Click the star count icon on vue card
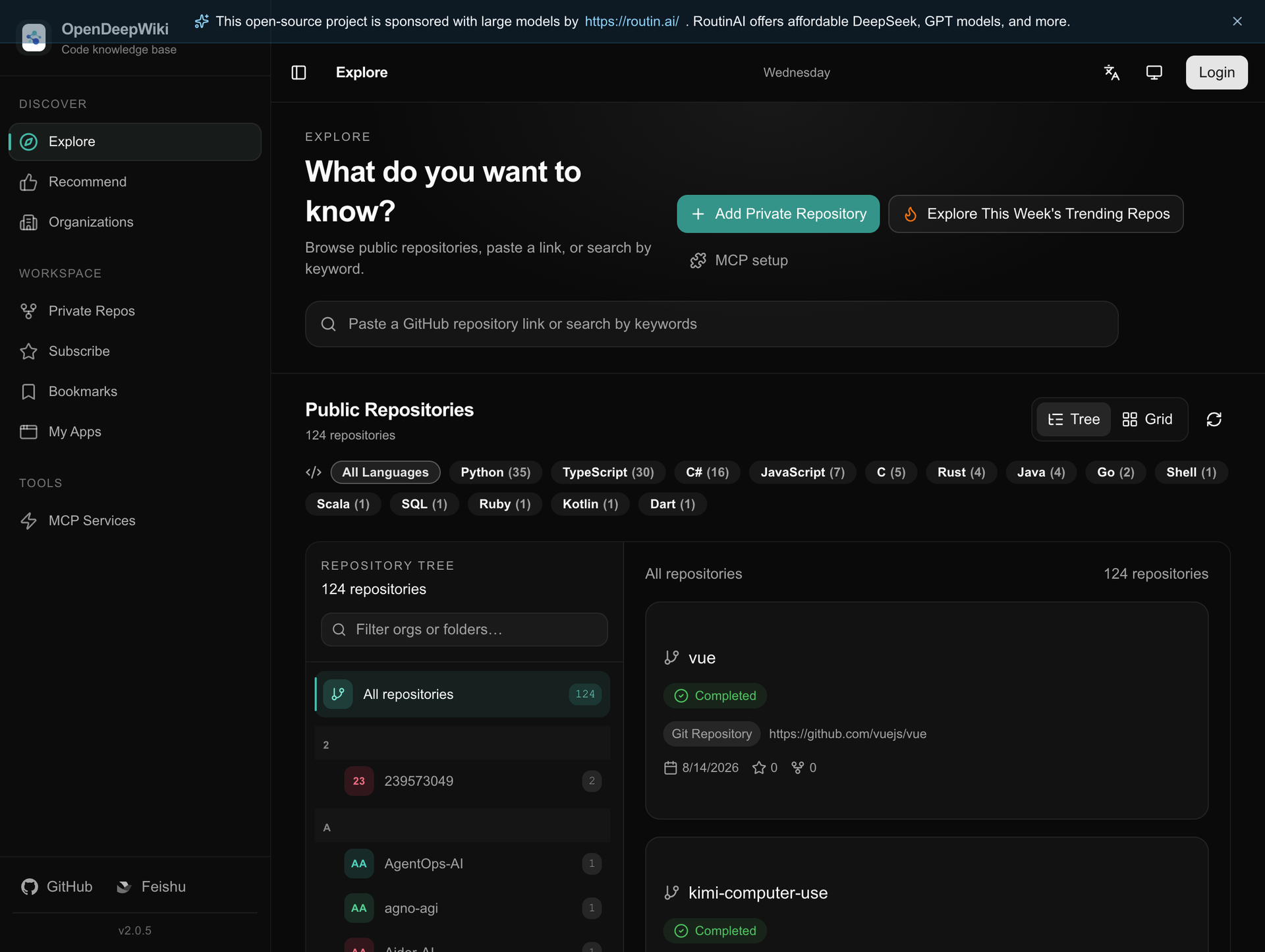The image size is (1265, 952). click(759, 768)
